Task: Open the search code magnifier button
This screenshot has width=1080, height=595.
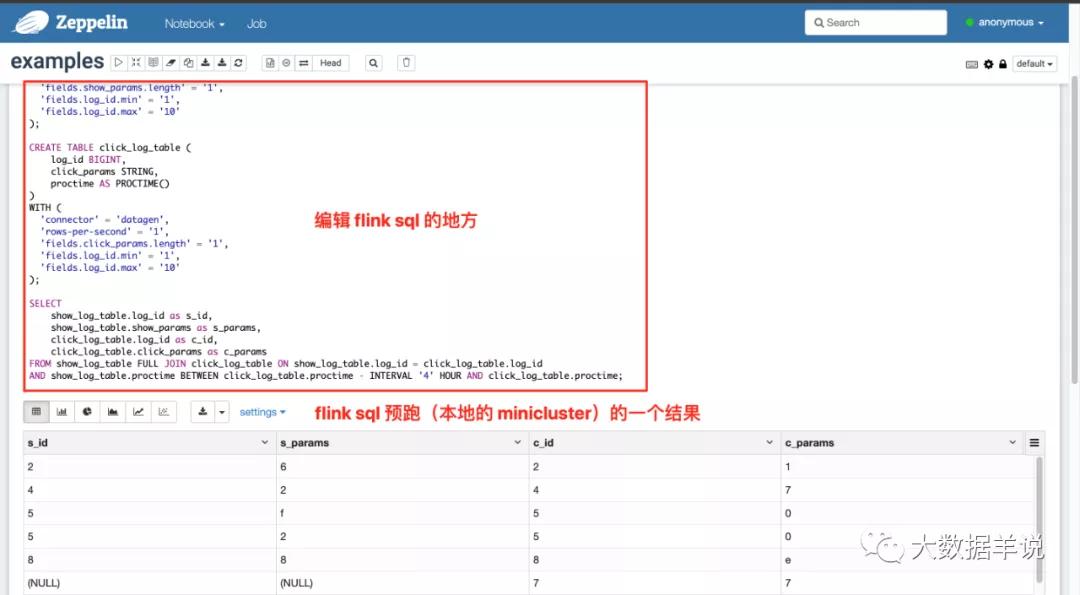Action: coord(373,63)
